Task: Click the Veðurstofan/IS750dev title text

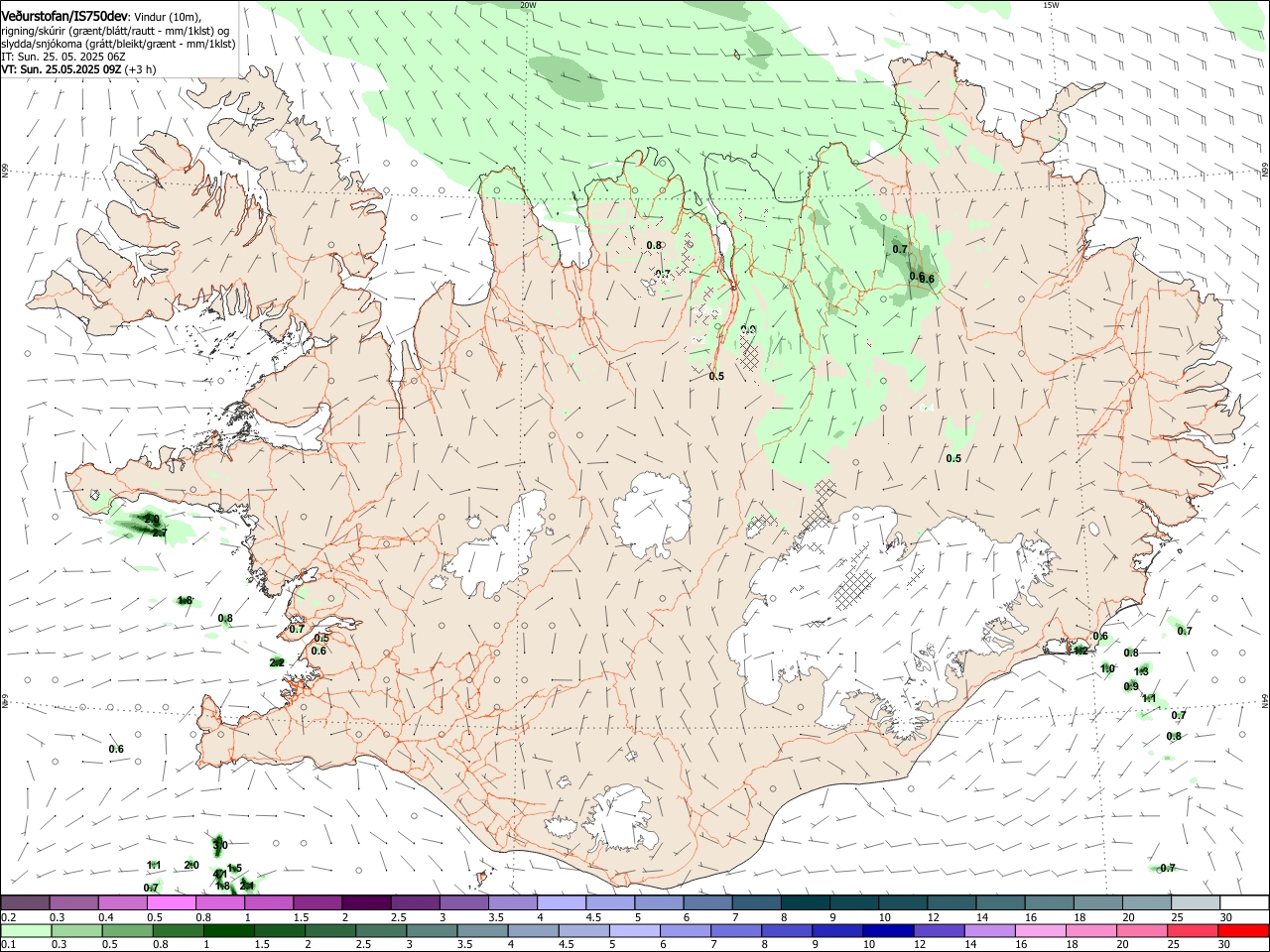Action: pos(64,15)
